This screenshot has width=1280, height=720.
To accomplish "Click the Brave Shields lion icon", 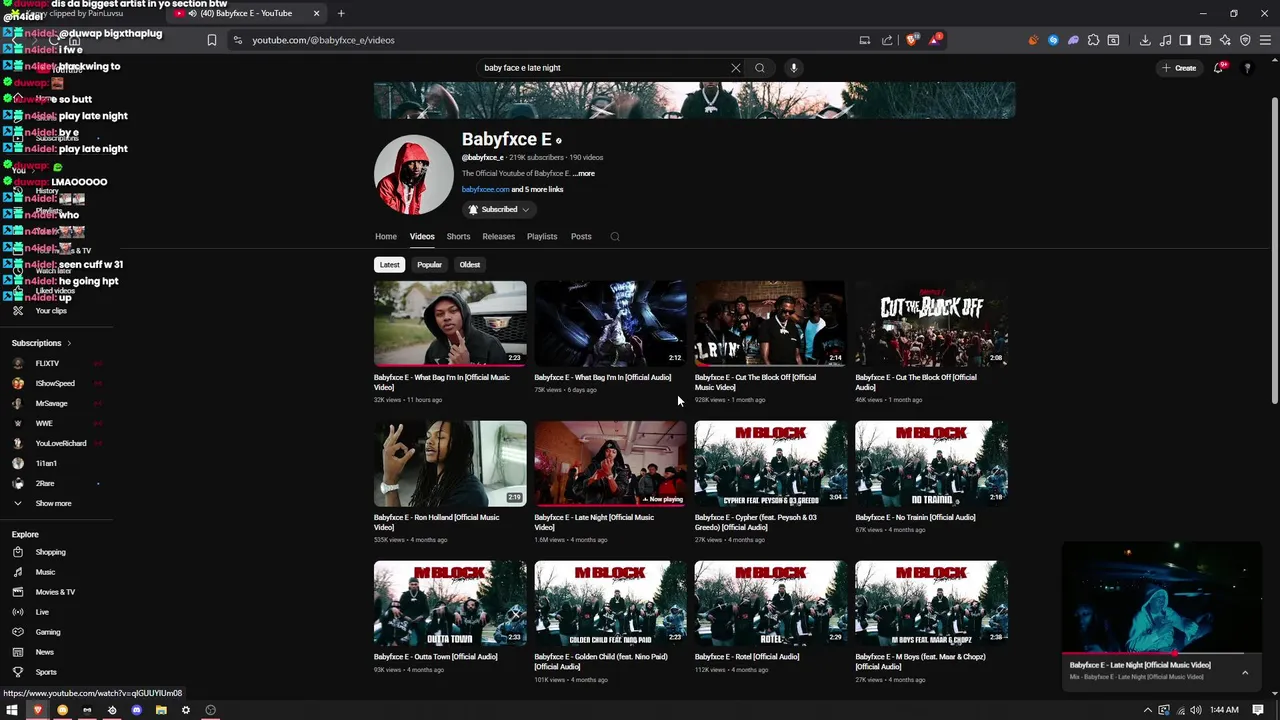I will (911, 40).
